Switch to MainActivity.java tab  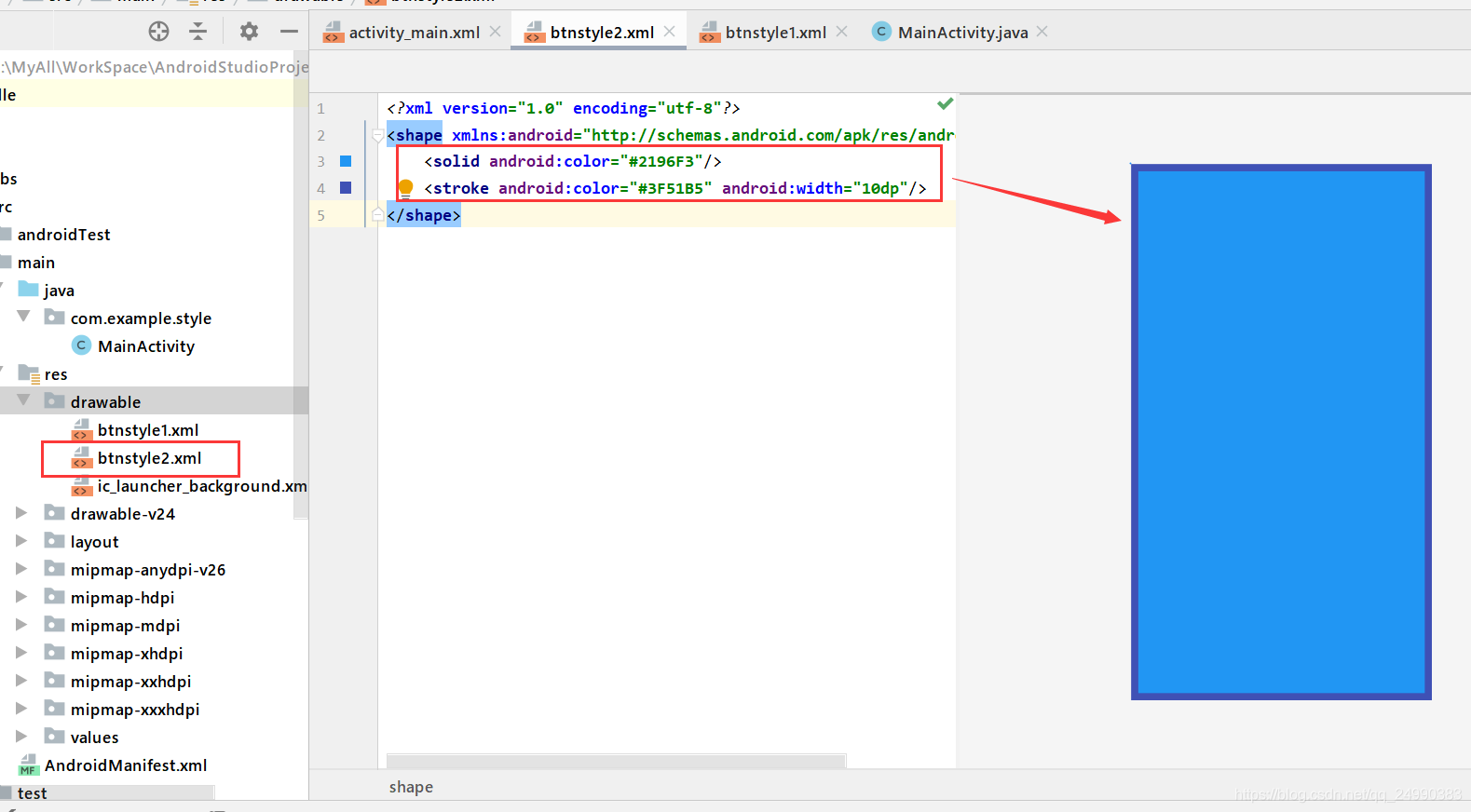pyautogui.click(x=962, y=33)
